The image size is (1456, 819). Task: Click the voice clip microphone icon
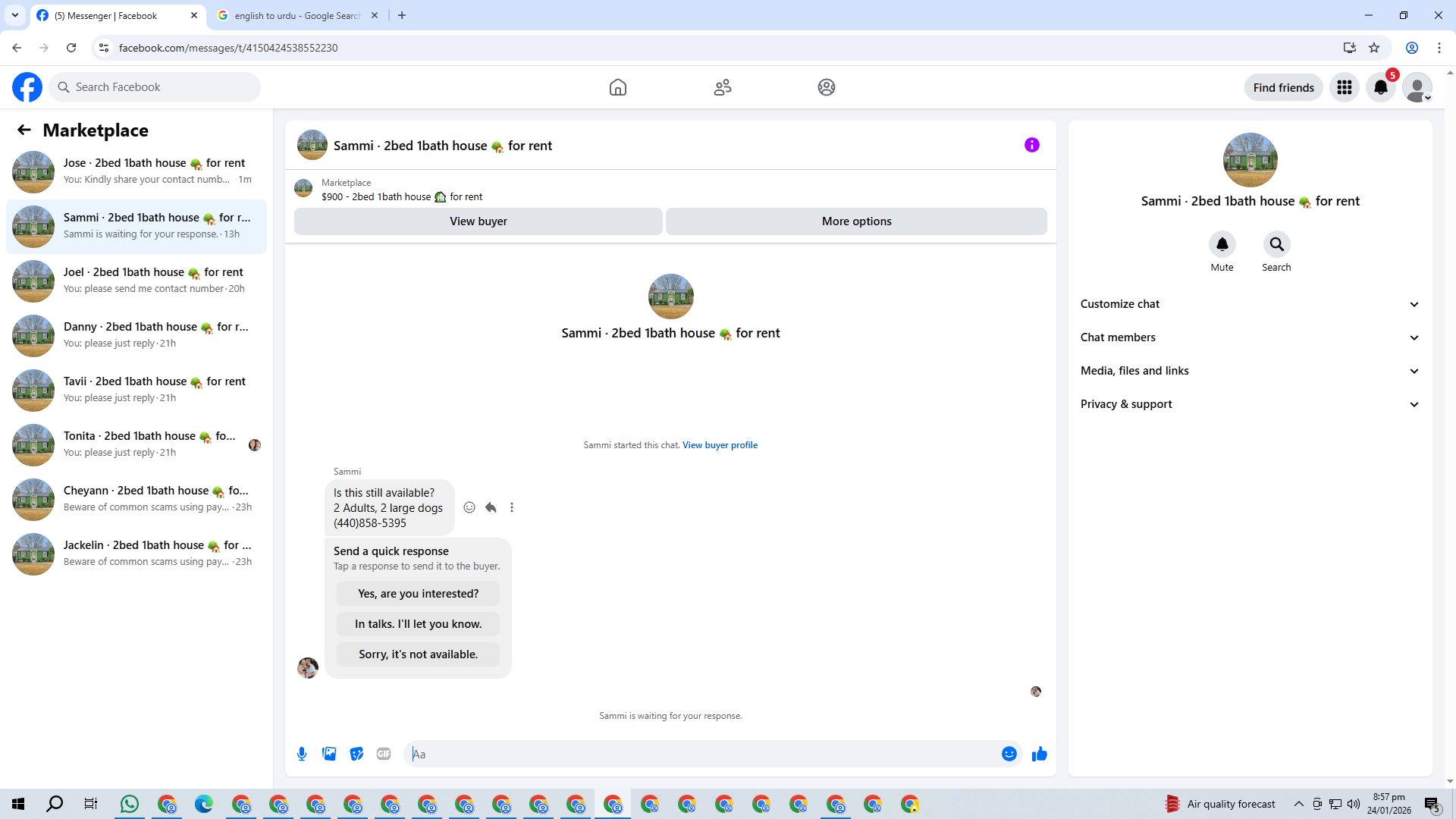[x=302, y=754]
